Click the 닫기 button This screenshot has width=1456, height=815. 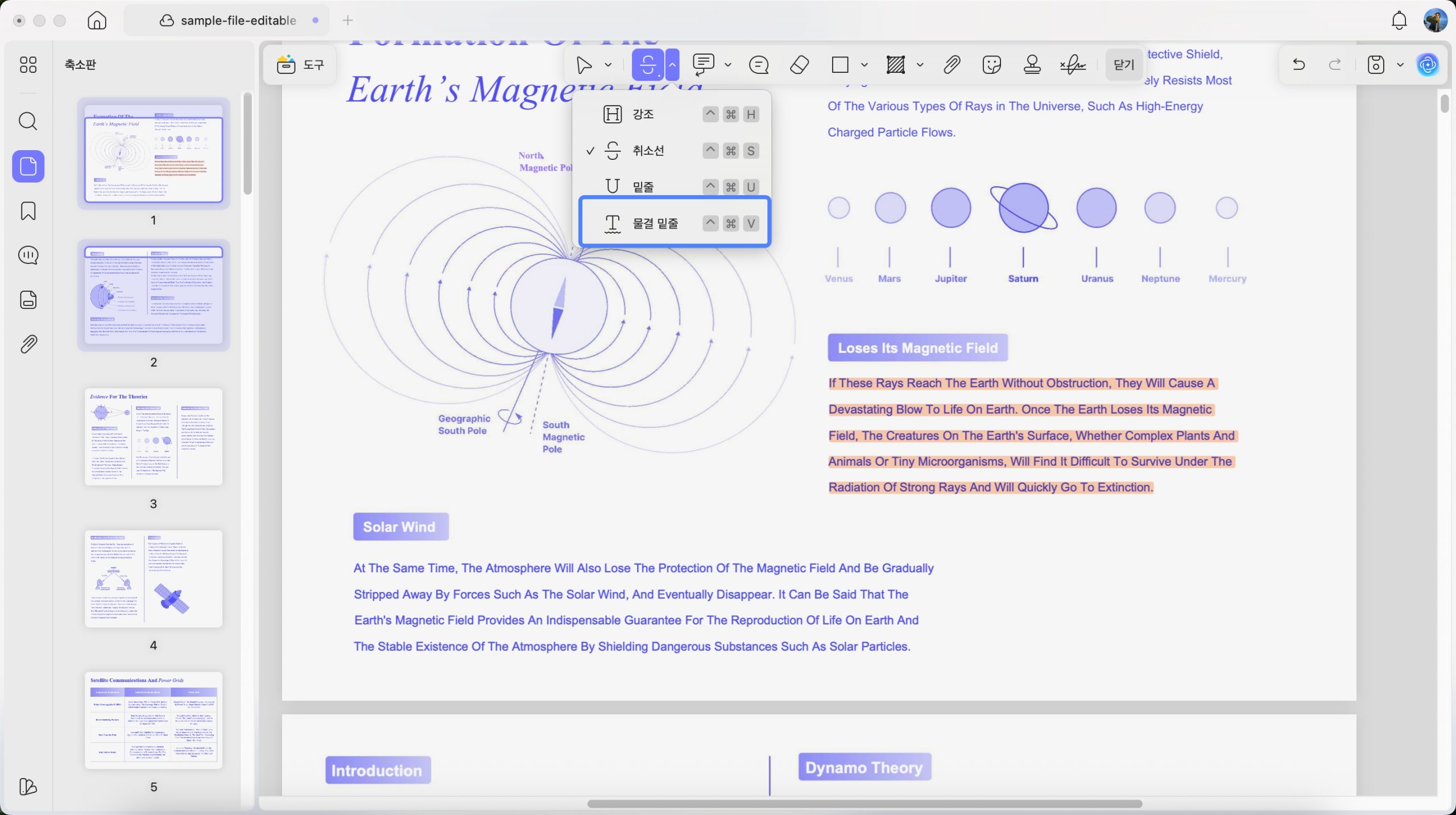point(1124,65)
